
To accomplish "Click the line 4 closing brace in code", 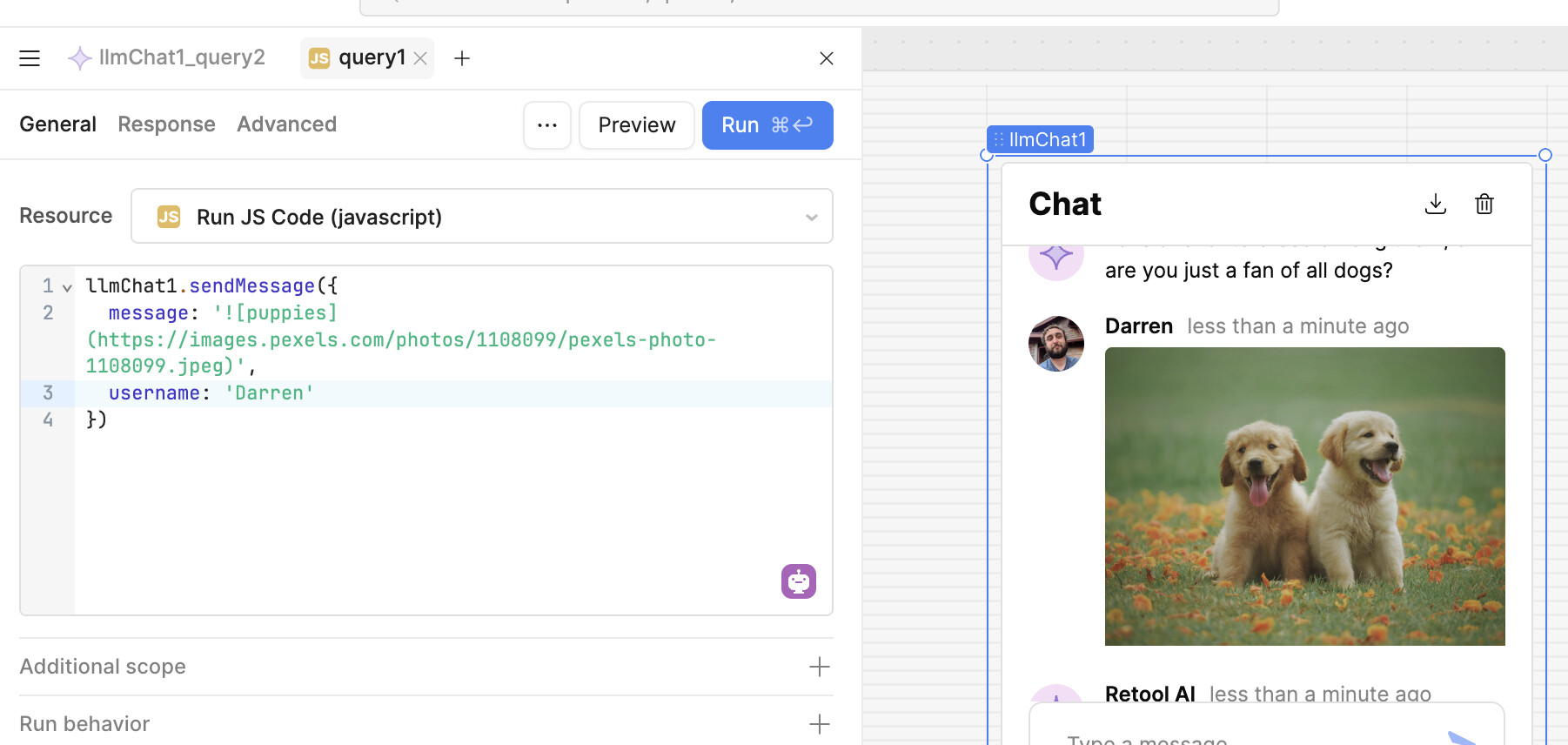I will (x=96, y=419).
